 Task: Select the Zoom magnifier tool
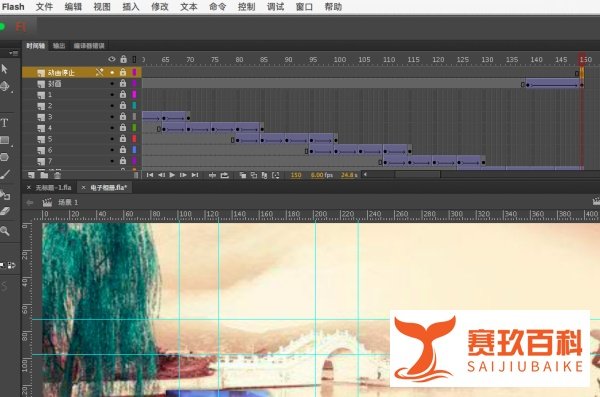coord(5,230)
